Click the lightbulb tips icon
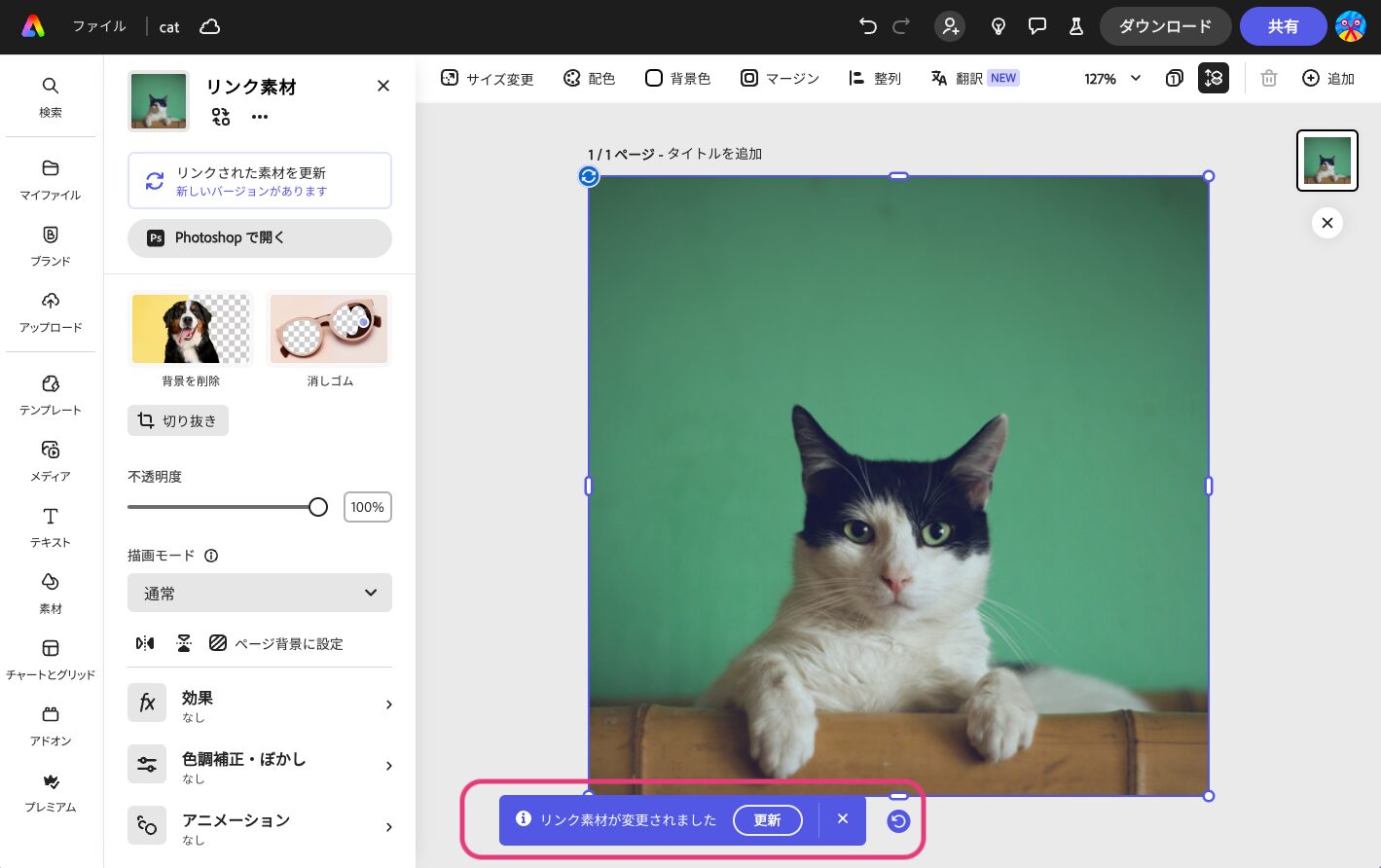The width and height of the screenshot is (1381, 868). click(x=998, y=26)
